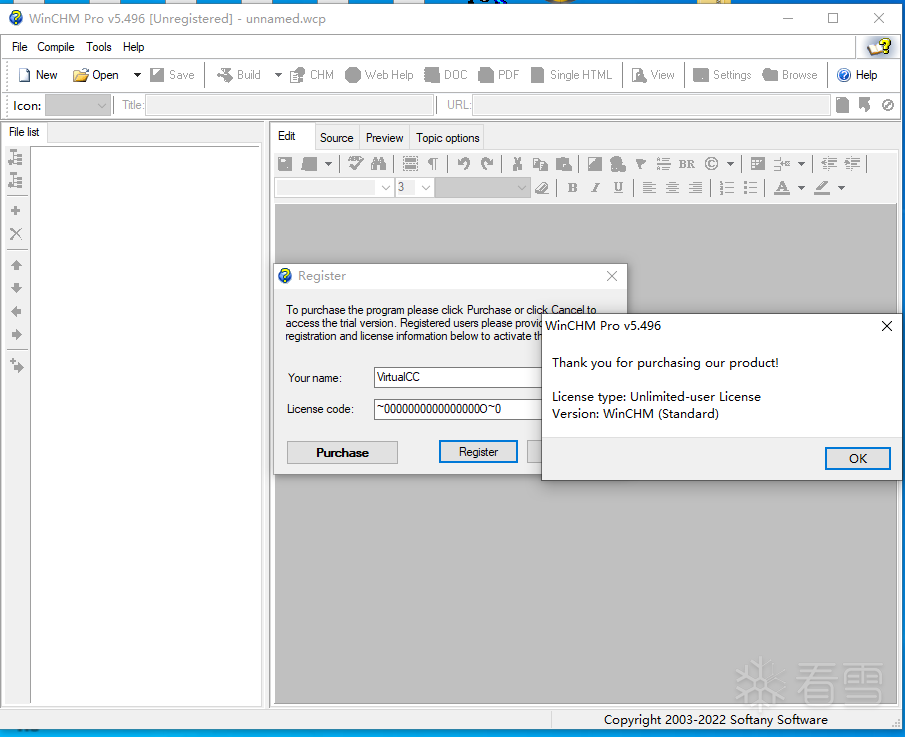Open Settings from the toolbar

point(722,75)
